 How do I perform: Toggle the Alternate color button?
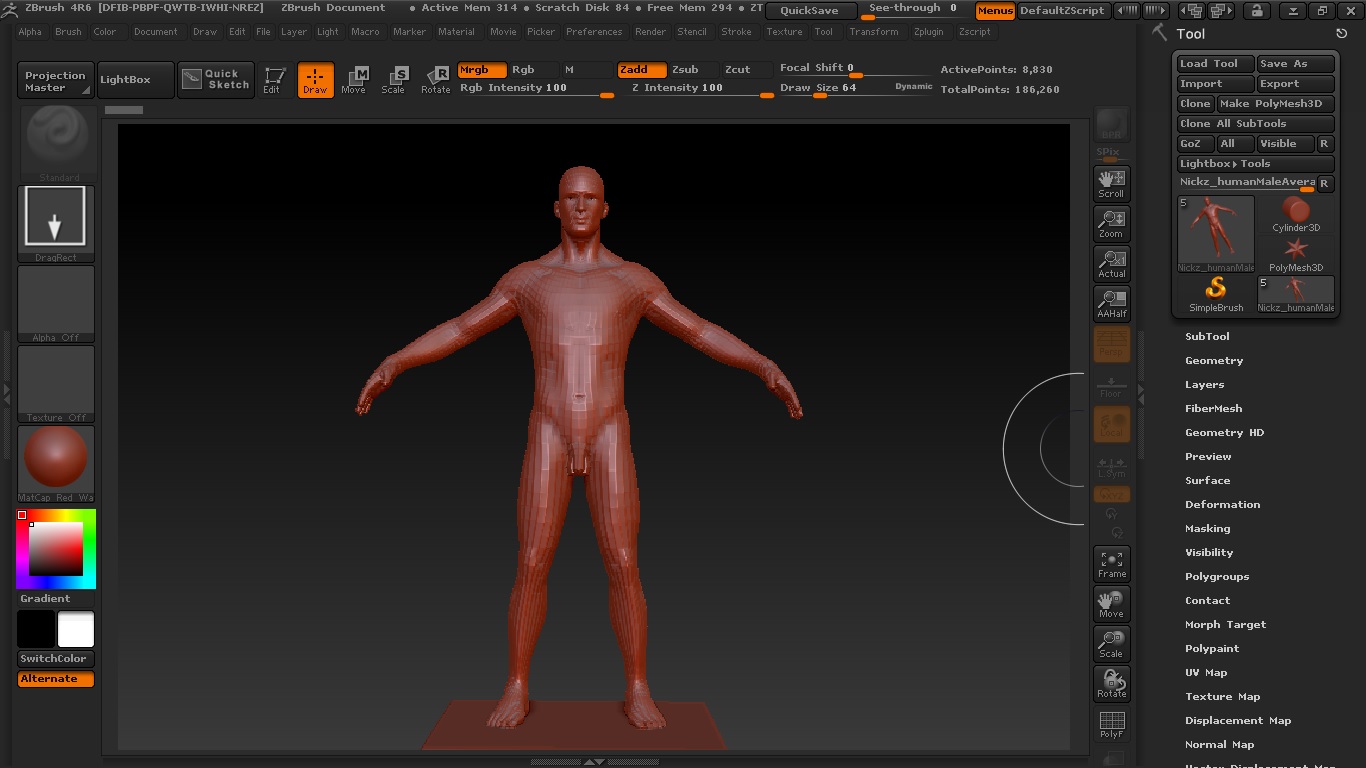click(56, 679)
